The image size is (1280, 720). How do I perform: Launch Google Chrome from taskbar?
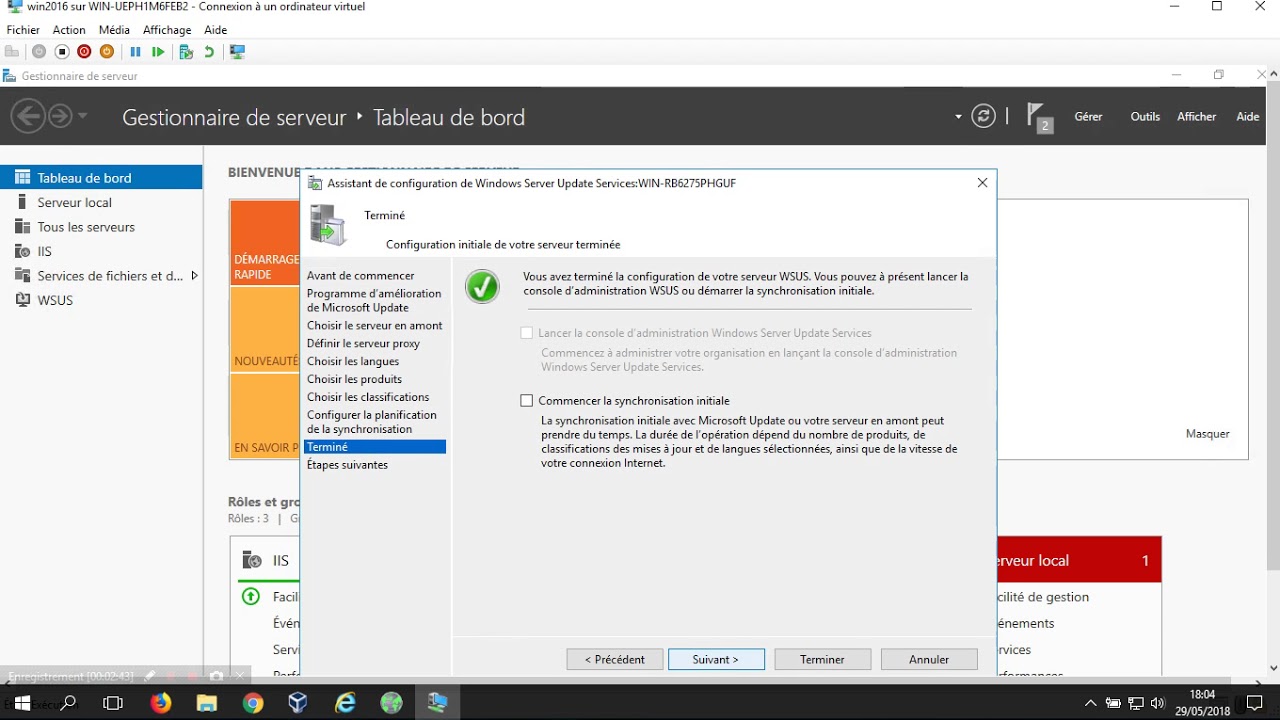(253, 704)
